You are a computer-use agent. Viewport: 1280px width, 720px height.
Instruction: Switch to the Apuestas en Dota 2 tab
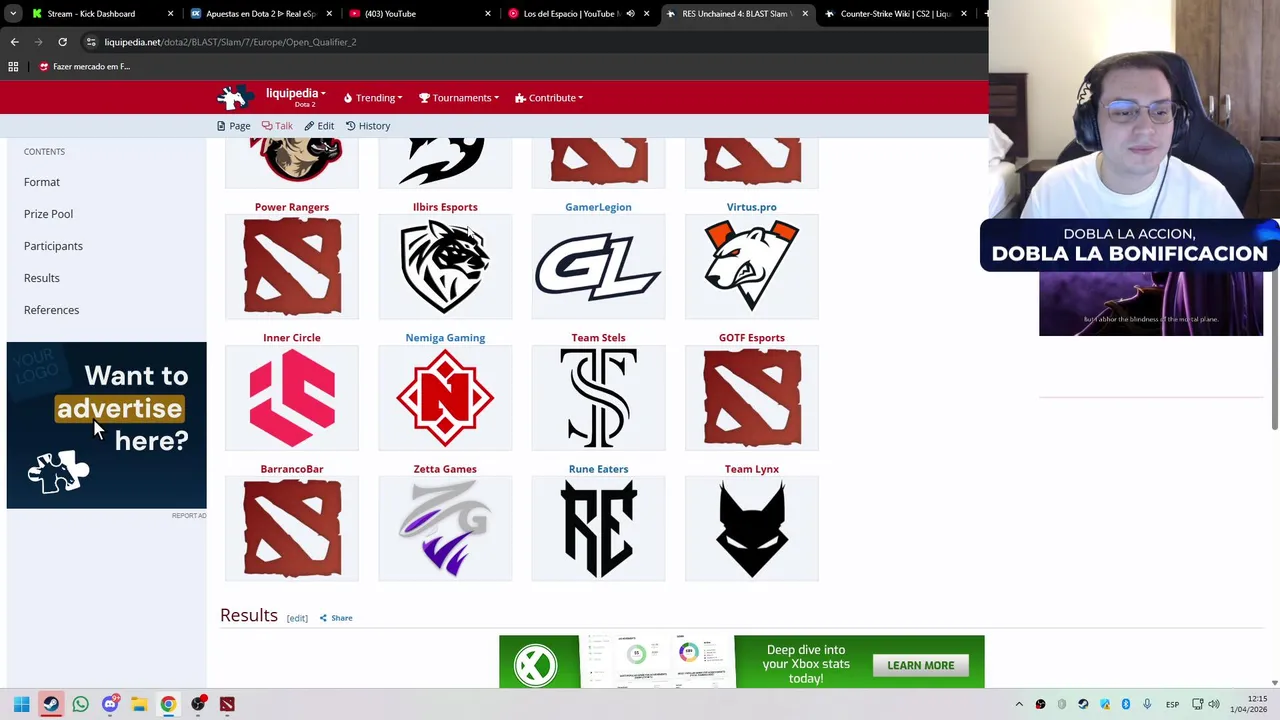pyautogui.click(x=260, y=14)
